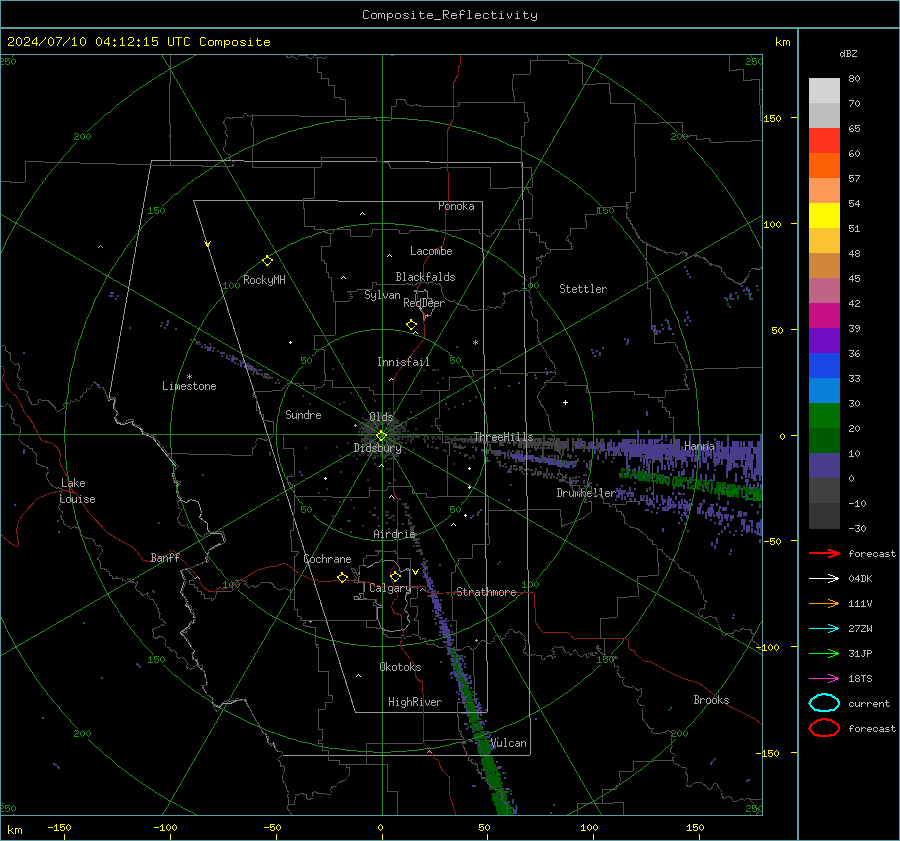
Task: Click the yellow radar-site diamond at Olds
Action: [x=381, y=436]
